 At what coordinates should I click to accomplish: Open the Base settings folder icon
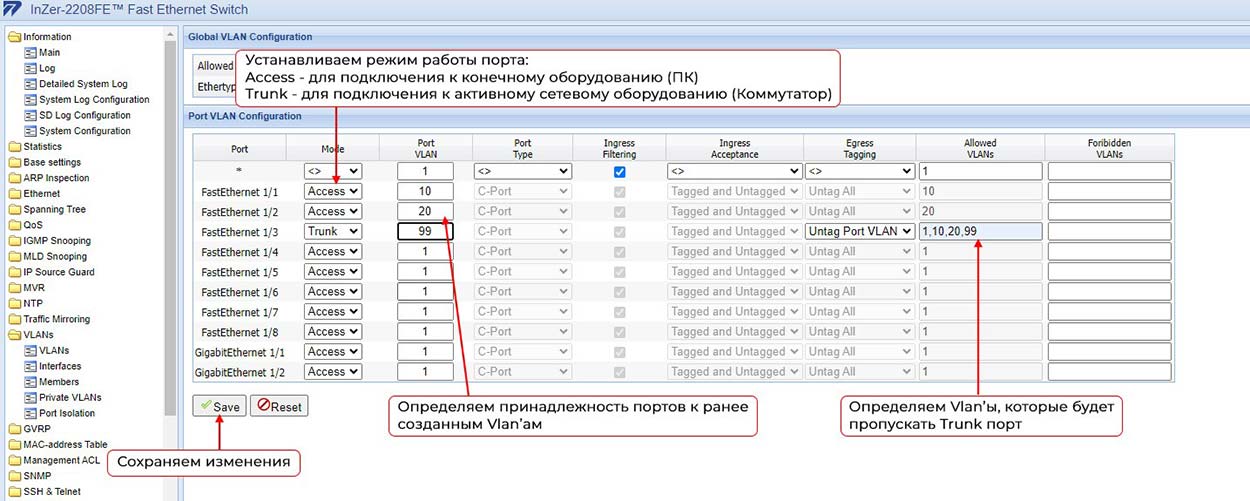coord(14,162)
